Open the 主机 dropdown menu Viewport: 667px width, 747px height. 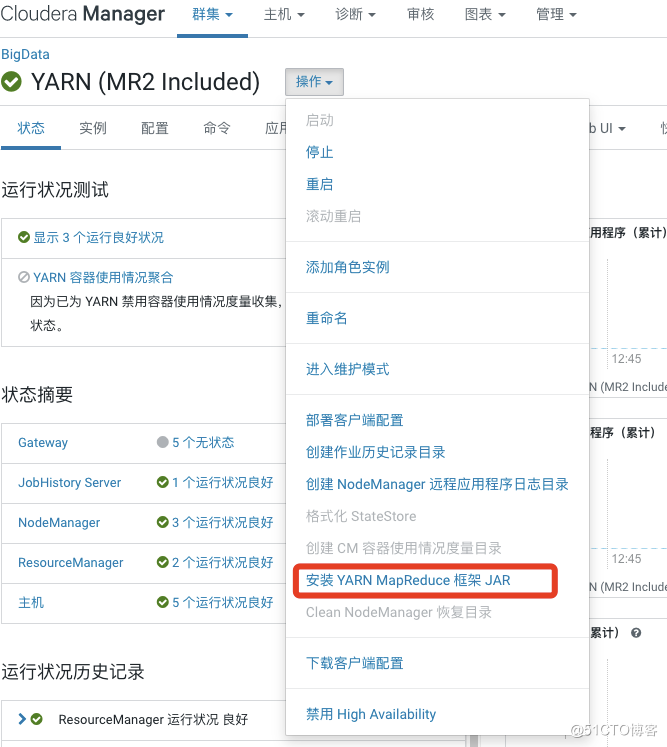point(284,15)
